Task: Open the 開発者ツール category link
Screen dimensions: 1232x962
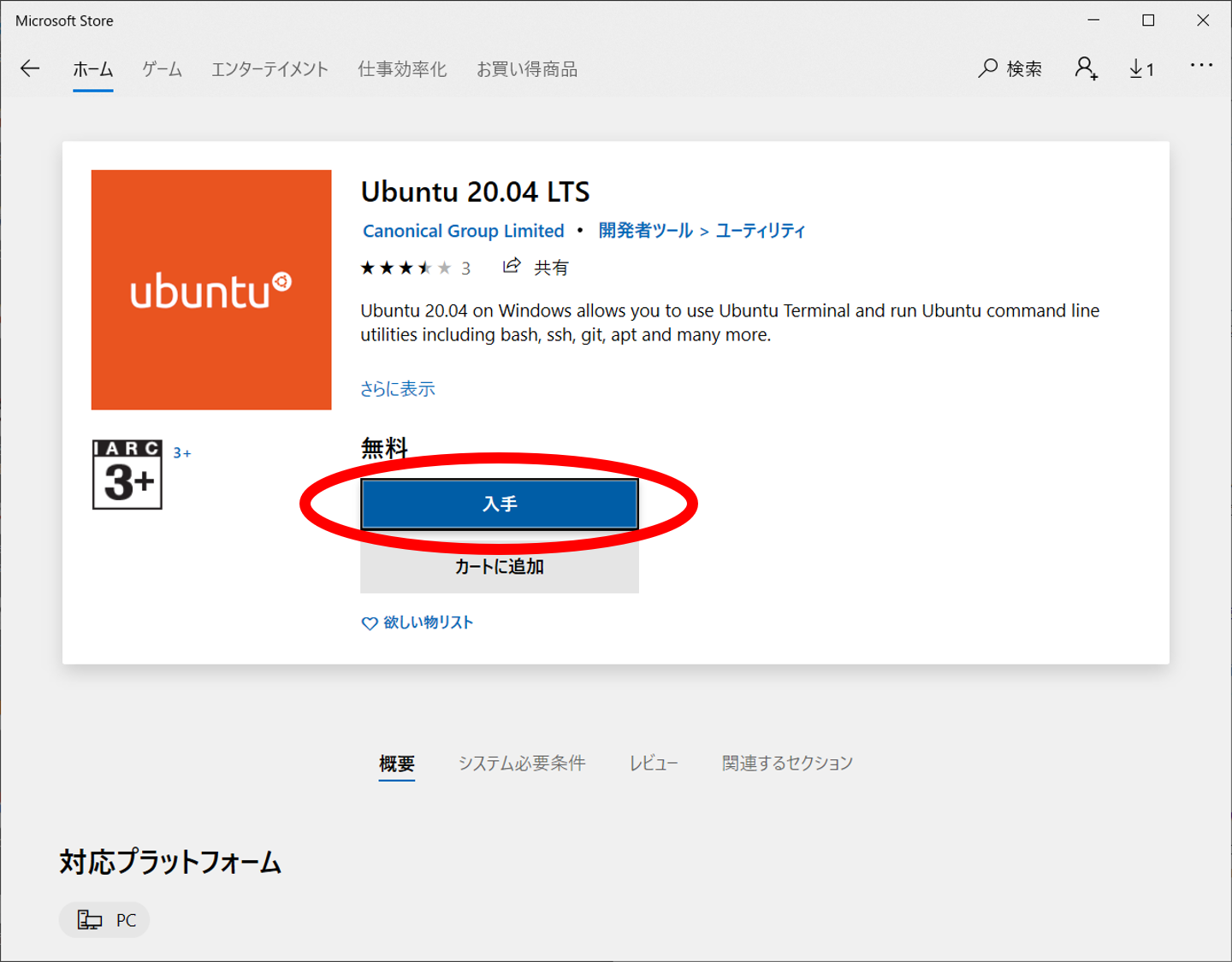Action: point(646,231)
